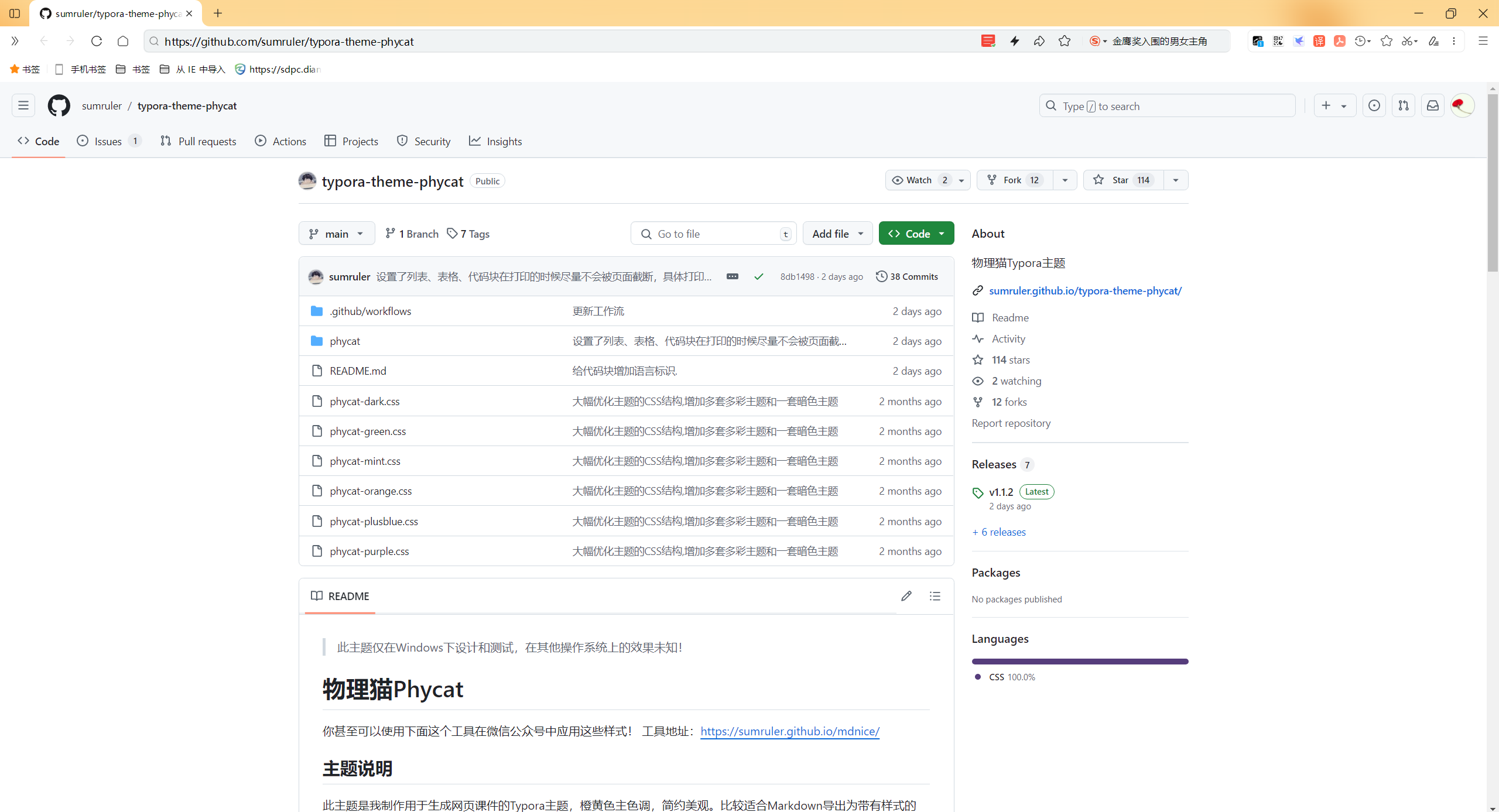The height and width of the screenshot is (812, 1499).
Task: Click the CSS language bar
Action: [x=1080, y=662]
